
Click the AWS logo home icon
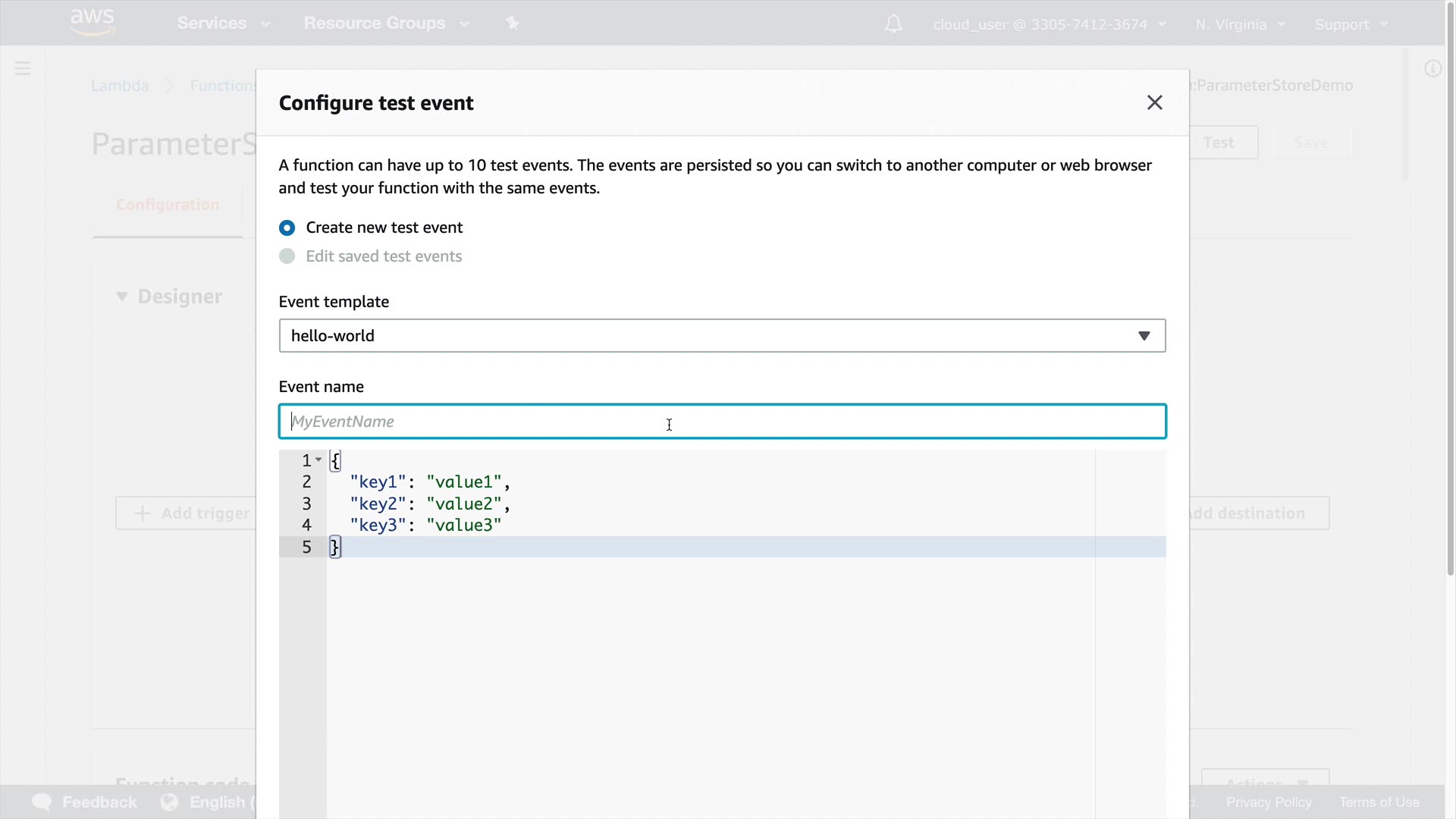click(x=92, y=22)
